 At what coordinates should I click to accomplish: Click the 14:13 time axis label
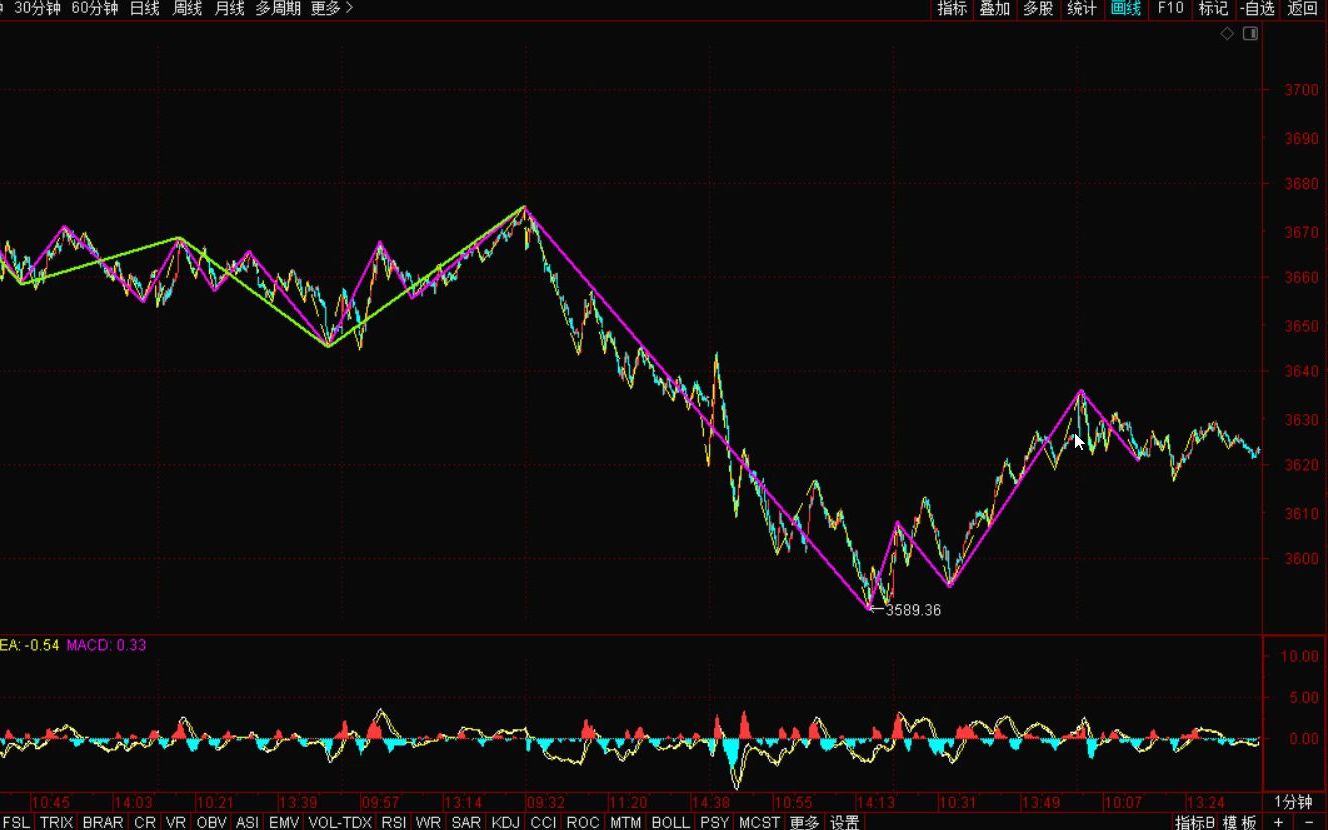pos(874,802)
